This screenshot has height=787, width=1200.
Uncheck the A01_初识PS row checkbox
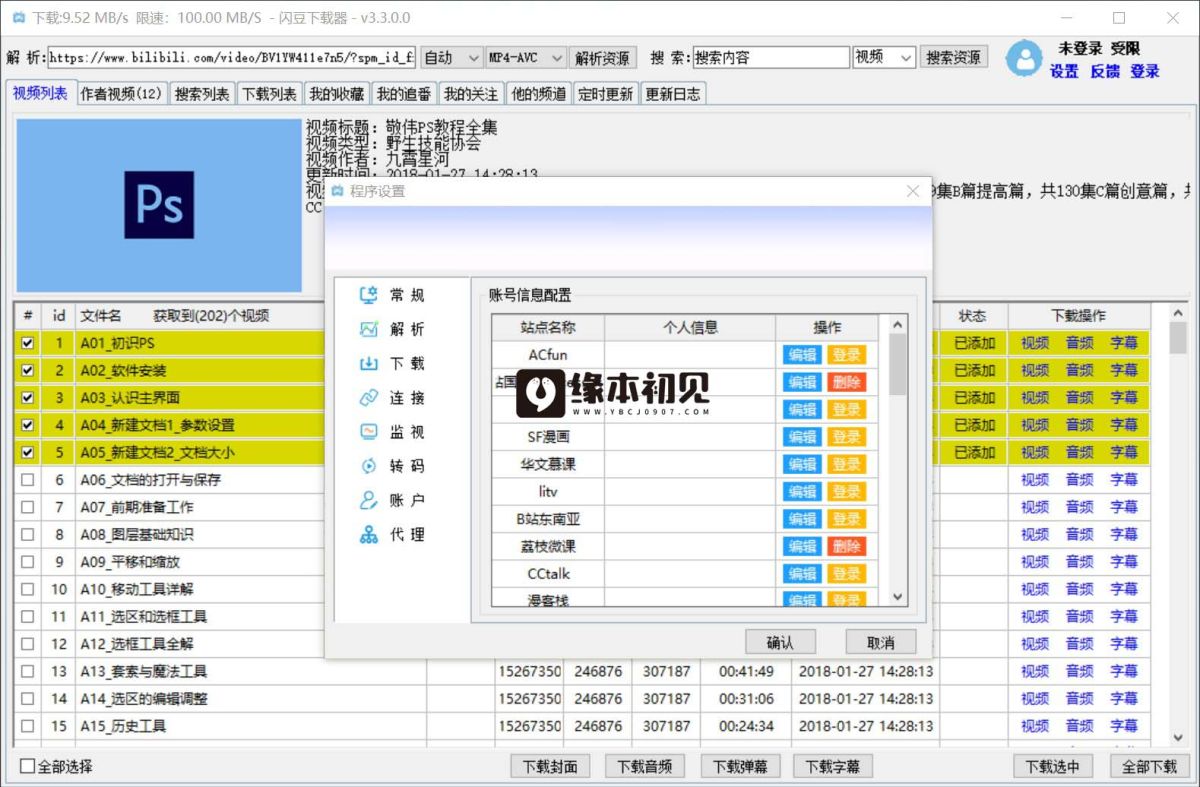coord(28,343)
